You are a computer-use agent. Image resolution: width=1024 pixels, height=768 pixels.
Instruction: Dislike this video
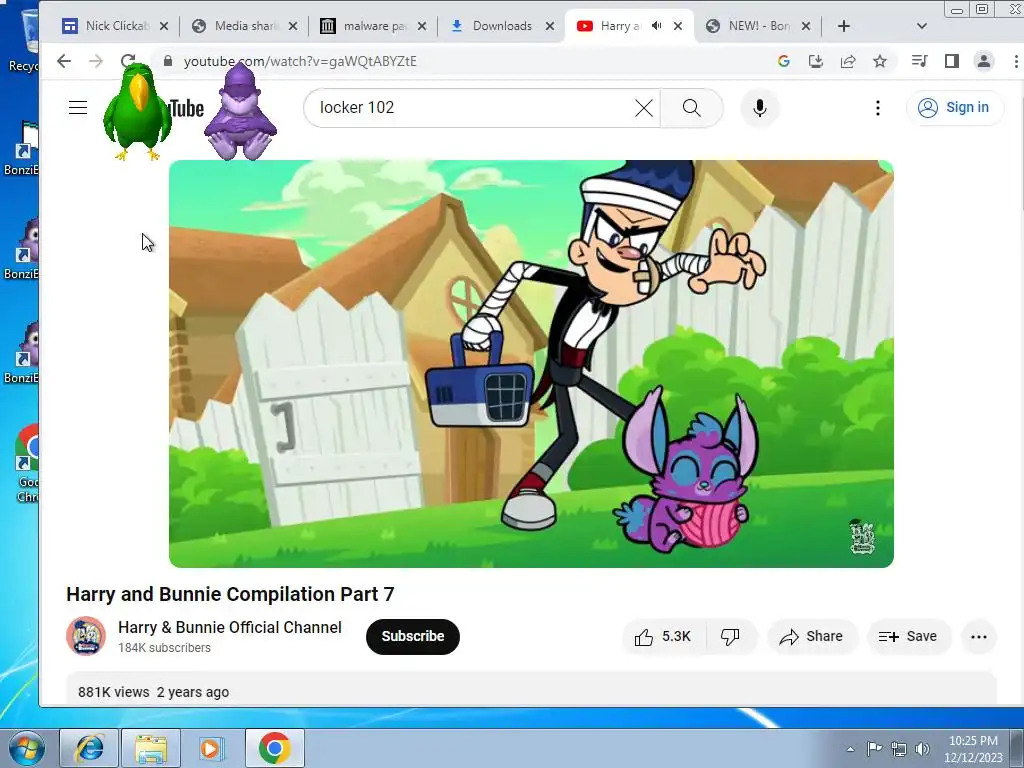[729, 637]
